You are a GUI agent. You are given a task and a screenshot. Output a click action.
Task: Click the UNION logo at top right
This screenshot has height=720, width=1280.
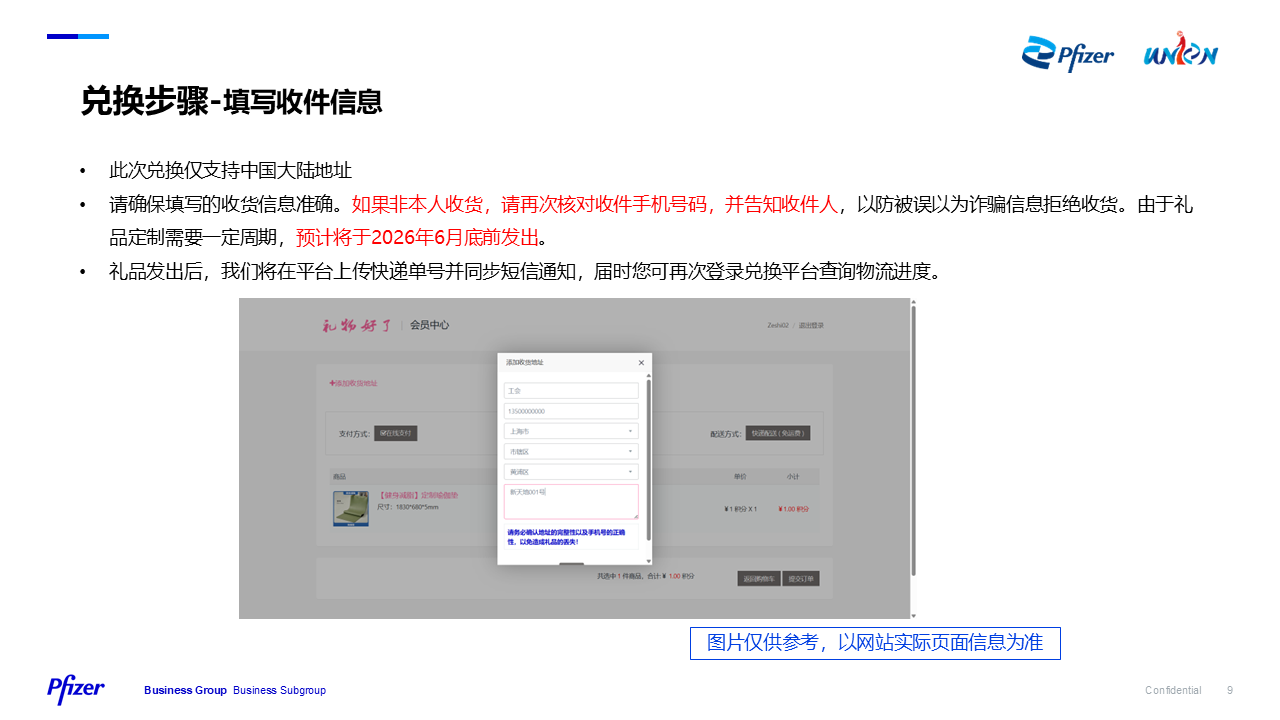[1181, 51]
